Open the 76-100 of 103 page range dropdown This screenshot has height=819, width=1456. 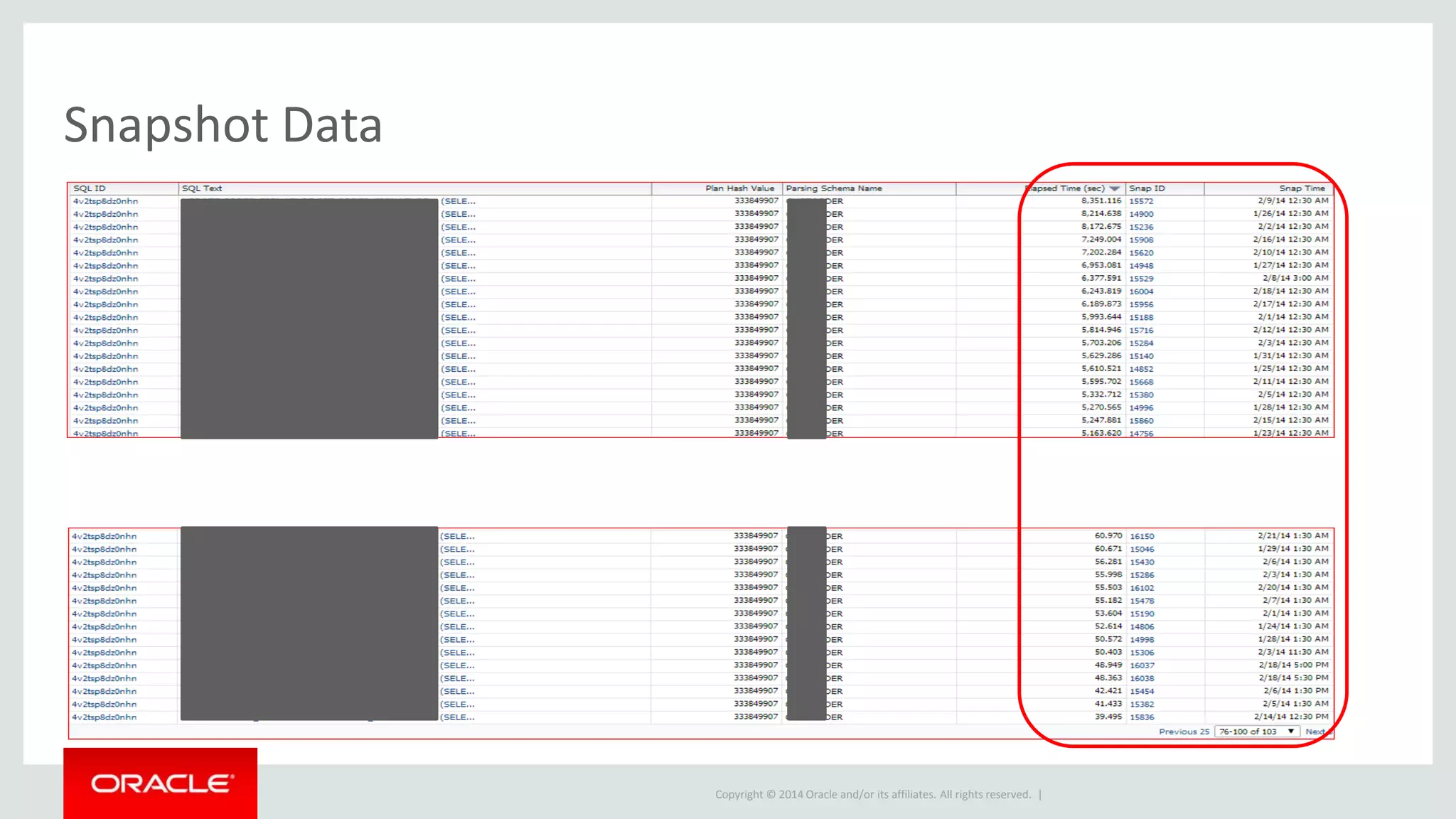(x=1257, y=732)
